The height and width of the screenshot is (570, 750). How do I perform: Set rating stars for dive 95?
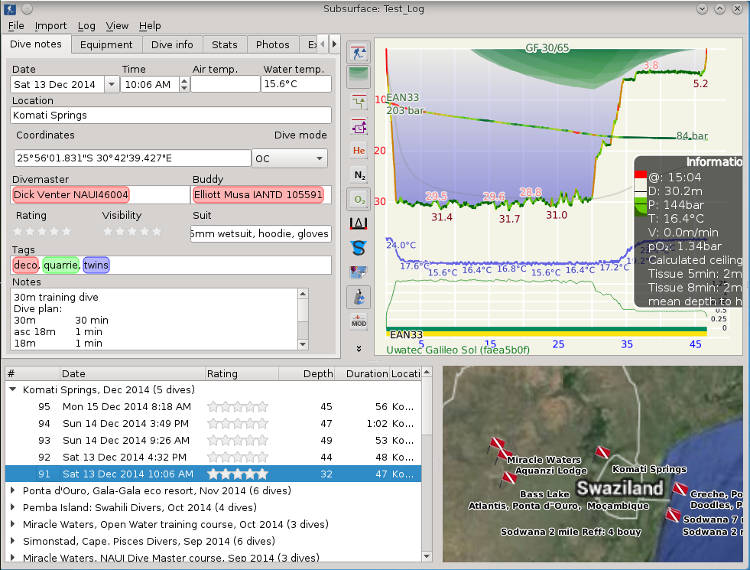coord(237,407)
